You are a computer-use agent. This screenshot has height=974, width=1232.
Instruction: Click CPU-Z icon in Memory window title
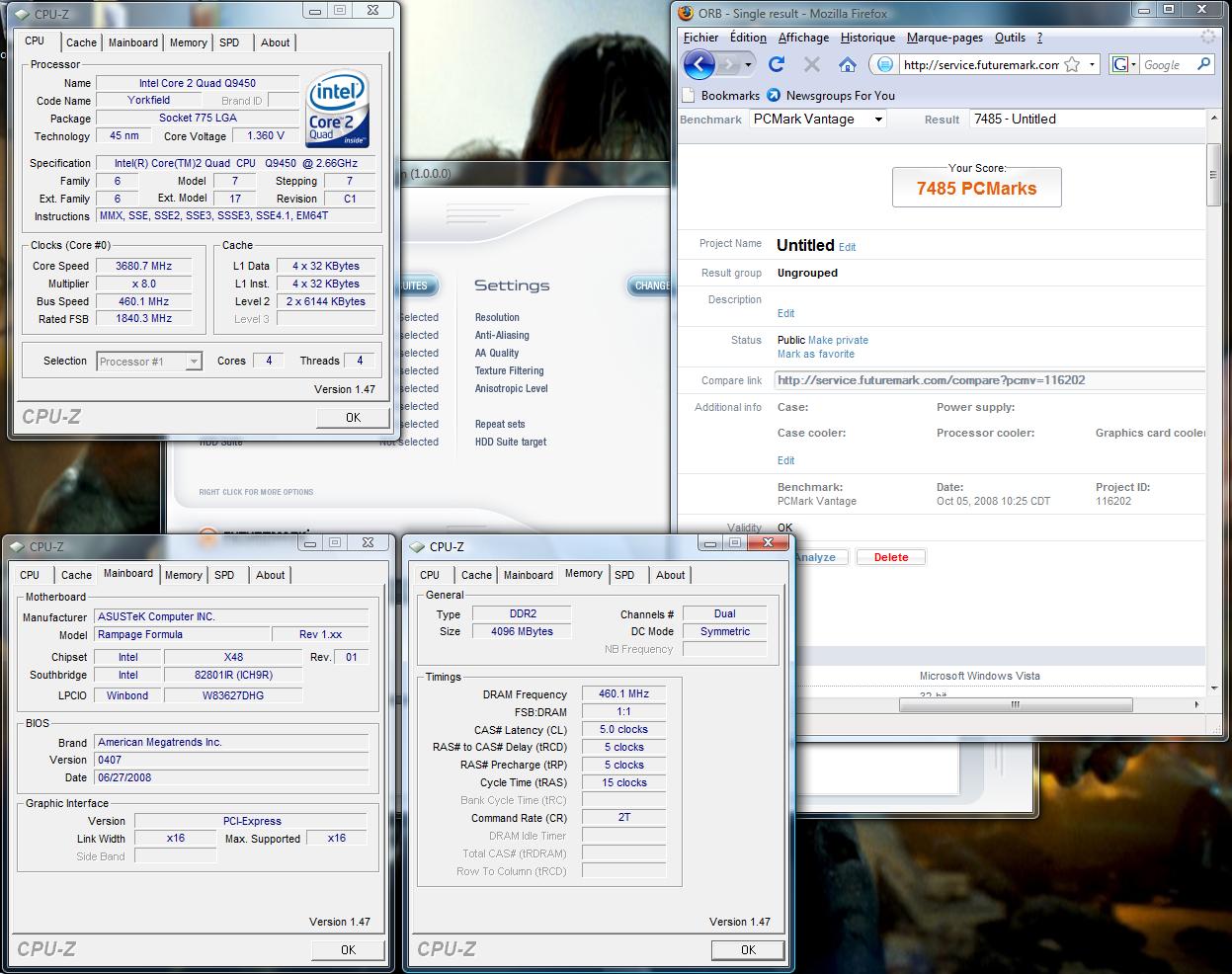pos(417,546)
